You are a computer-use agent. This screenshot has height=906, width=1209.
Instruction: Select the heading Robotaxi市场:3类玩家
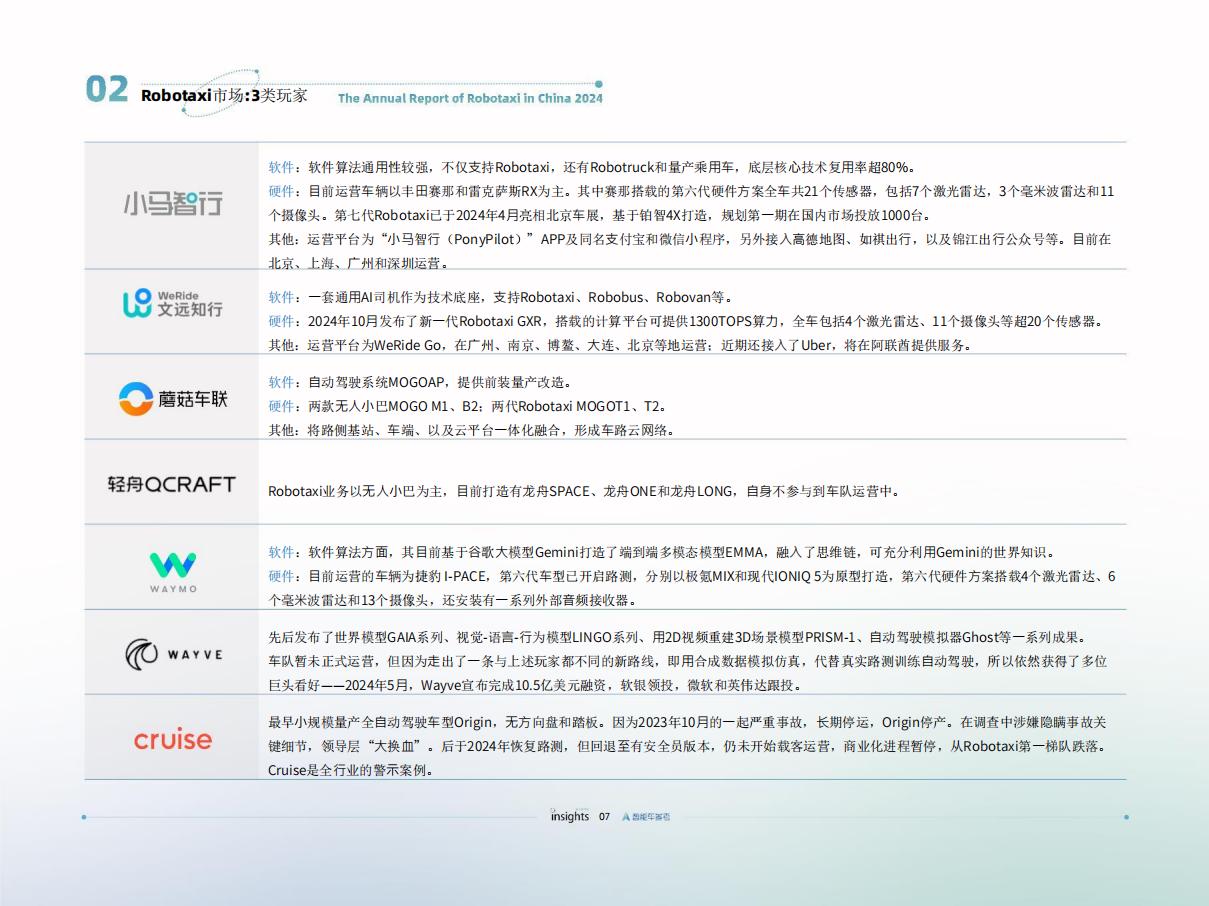[x=224, y=96]
